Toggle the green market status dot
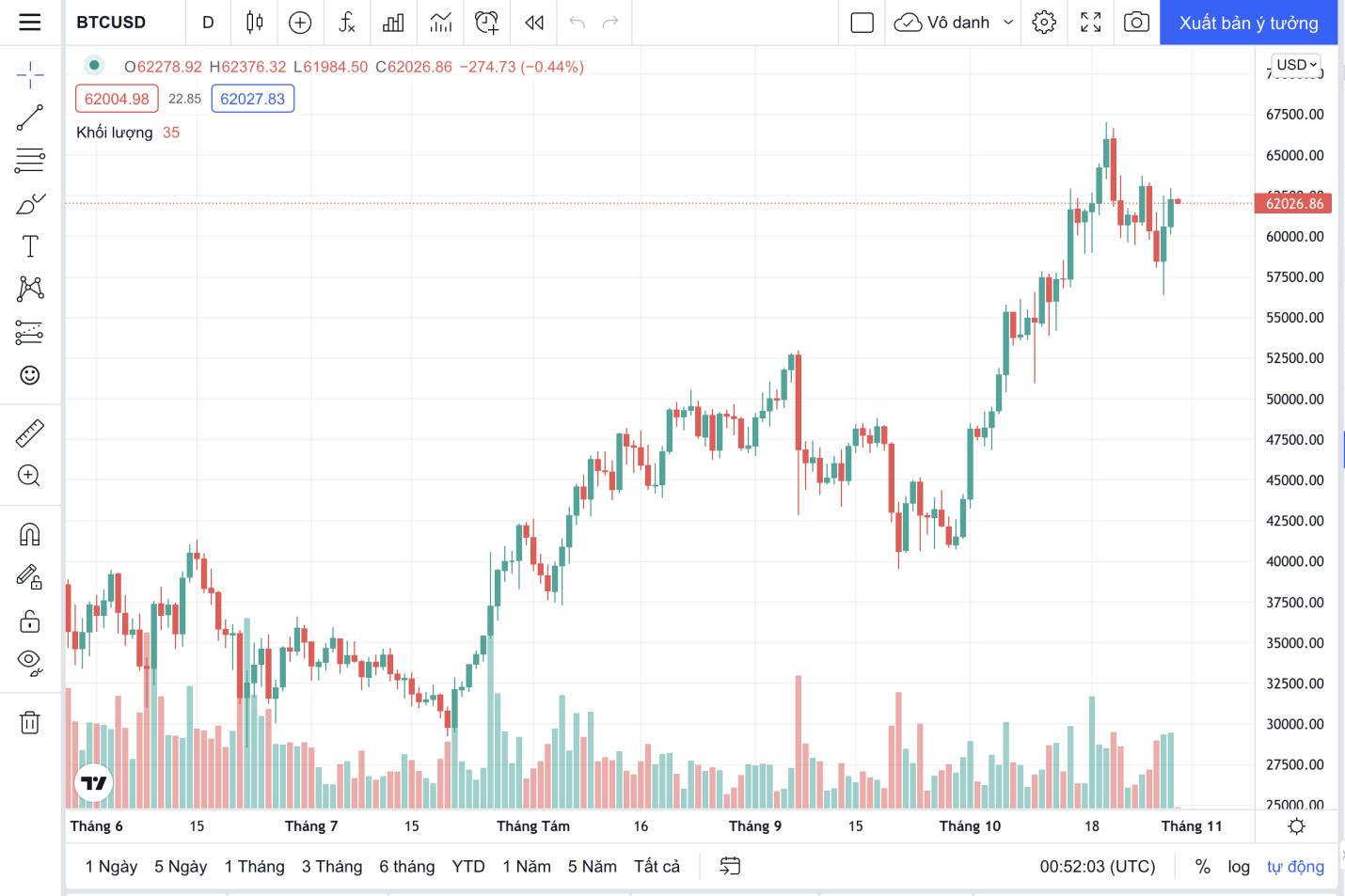1345x896 pixels. pyautogui.click(x=94, y=65)
